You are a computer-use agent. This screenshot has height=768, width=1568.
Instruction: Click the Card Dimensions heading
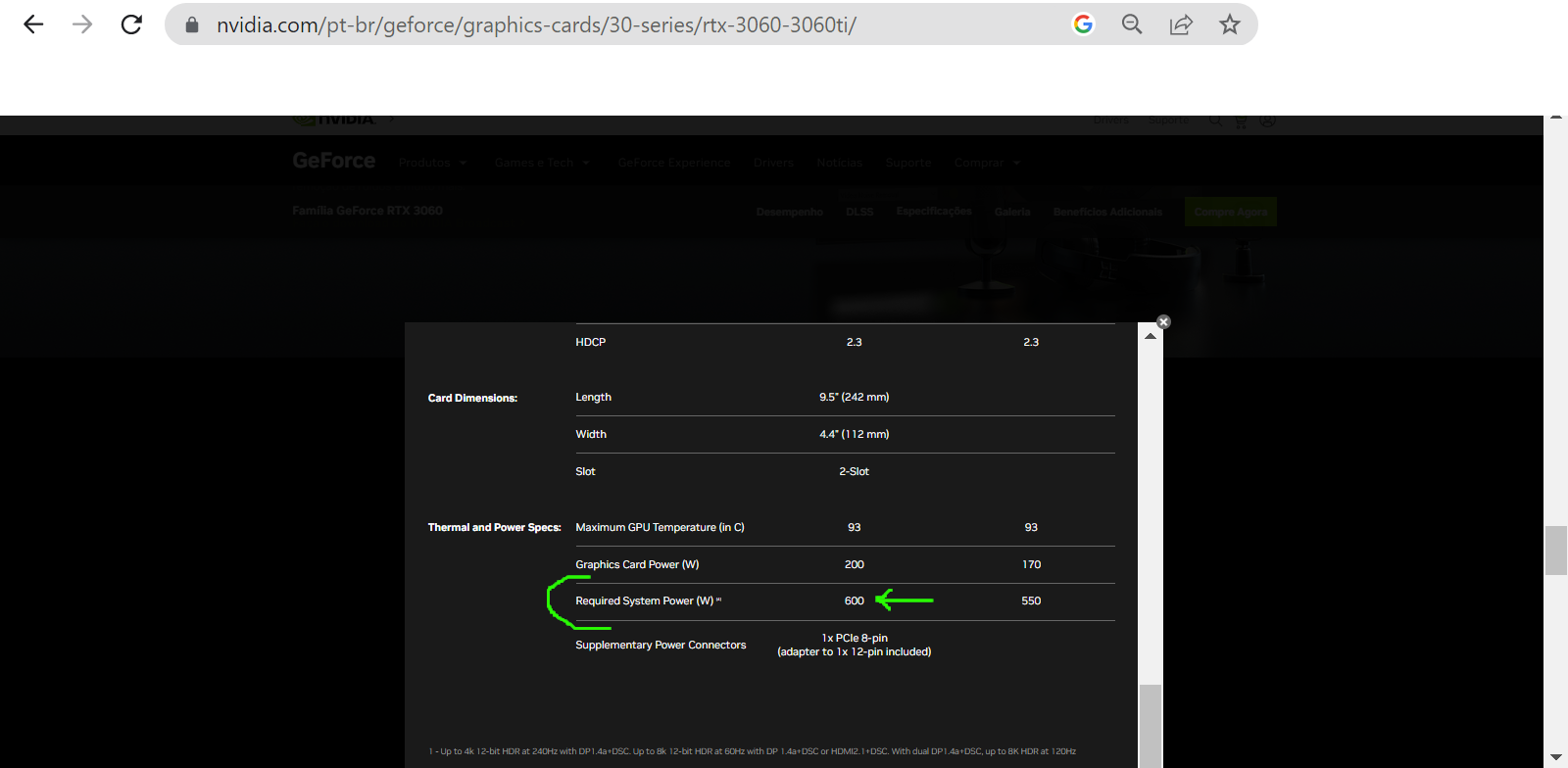472,398
